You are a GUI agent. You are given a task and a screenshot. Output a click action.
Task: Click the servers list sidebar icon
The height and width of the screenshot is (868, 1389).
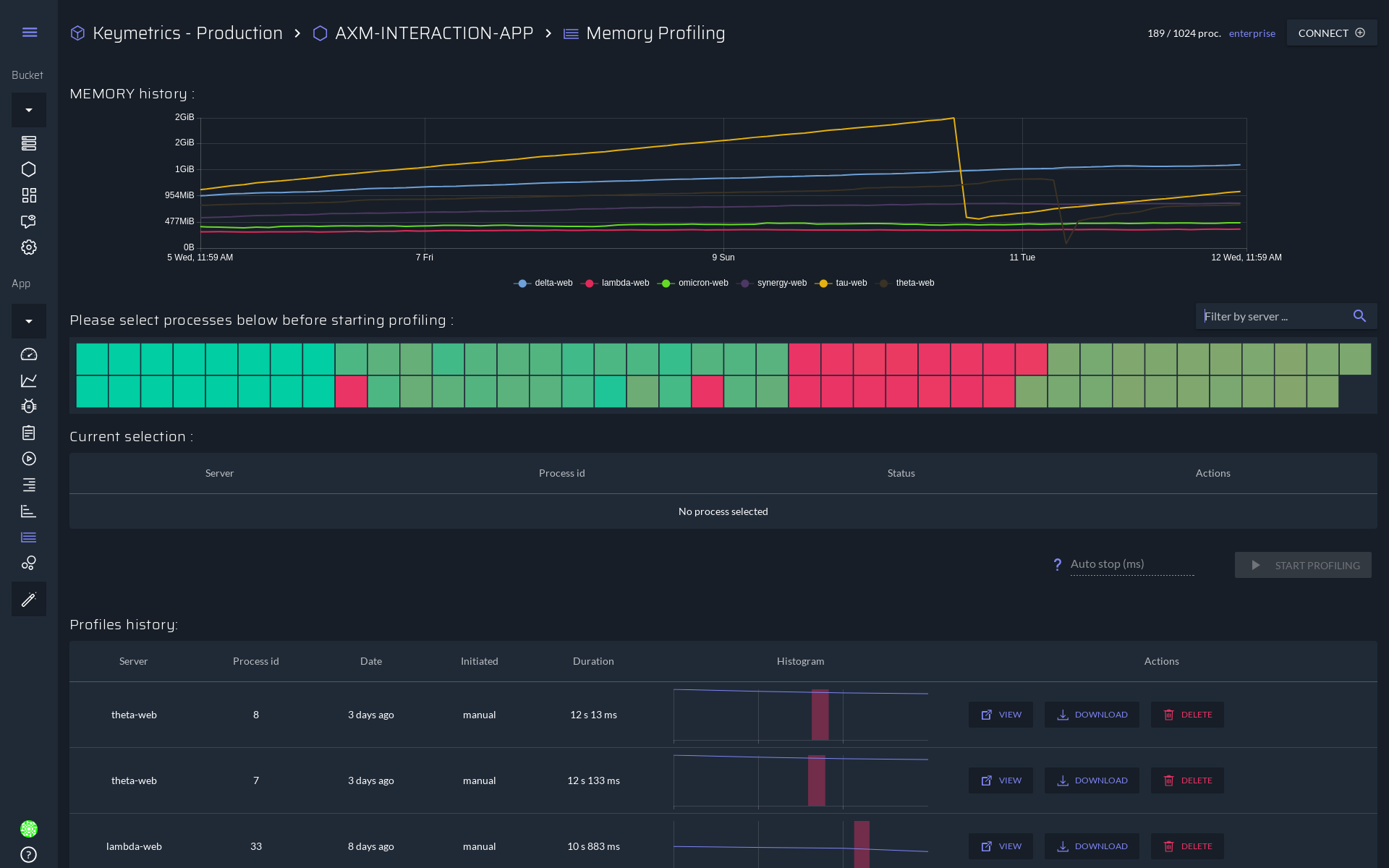tap(29, 143)
